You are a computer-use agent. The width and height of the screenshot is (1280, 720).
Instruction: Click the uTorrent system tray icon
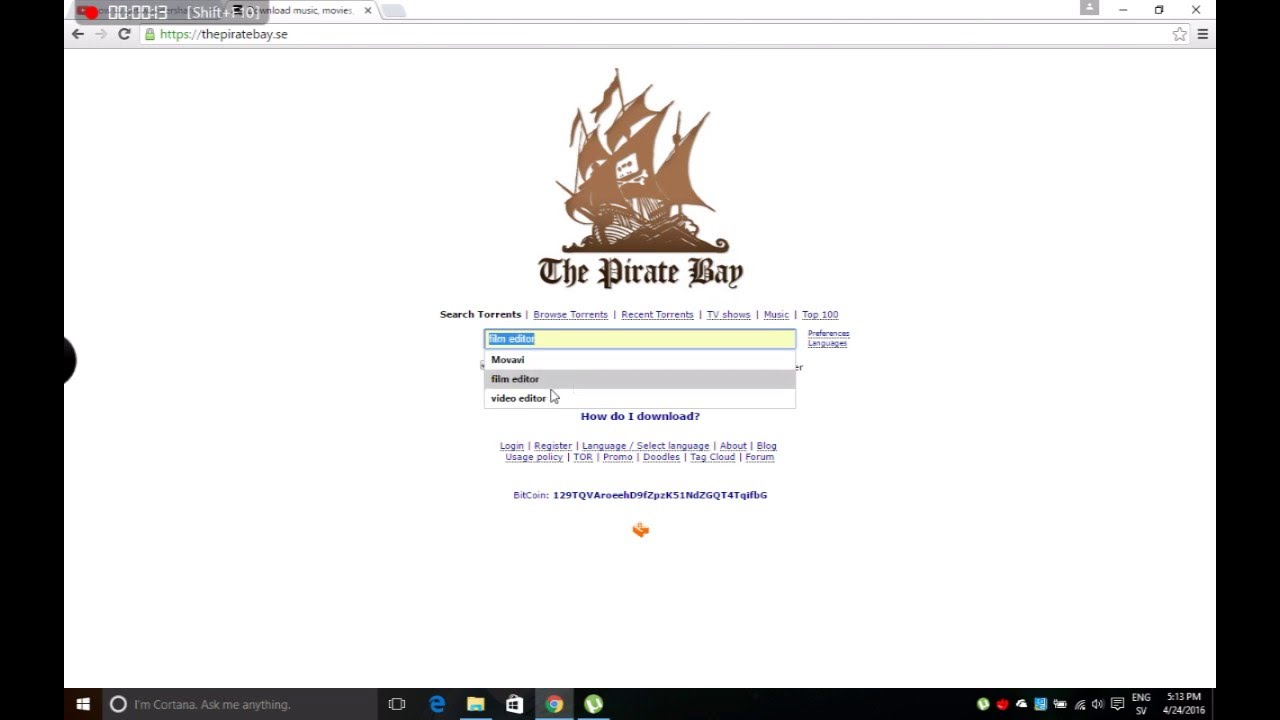click(x=983, y=704)
